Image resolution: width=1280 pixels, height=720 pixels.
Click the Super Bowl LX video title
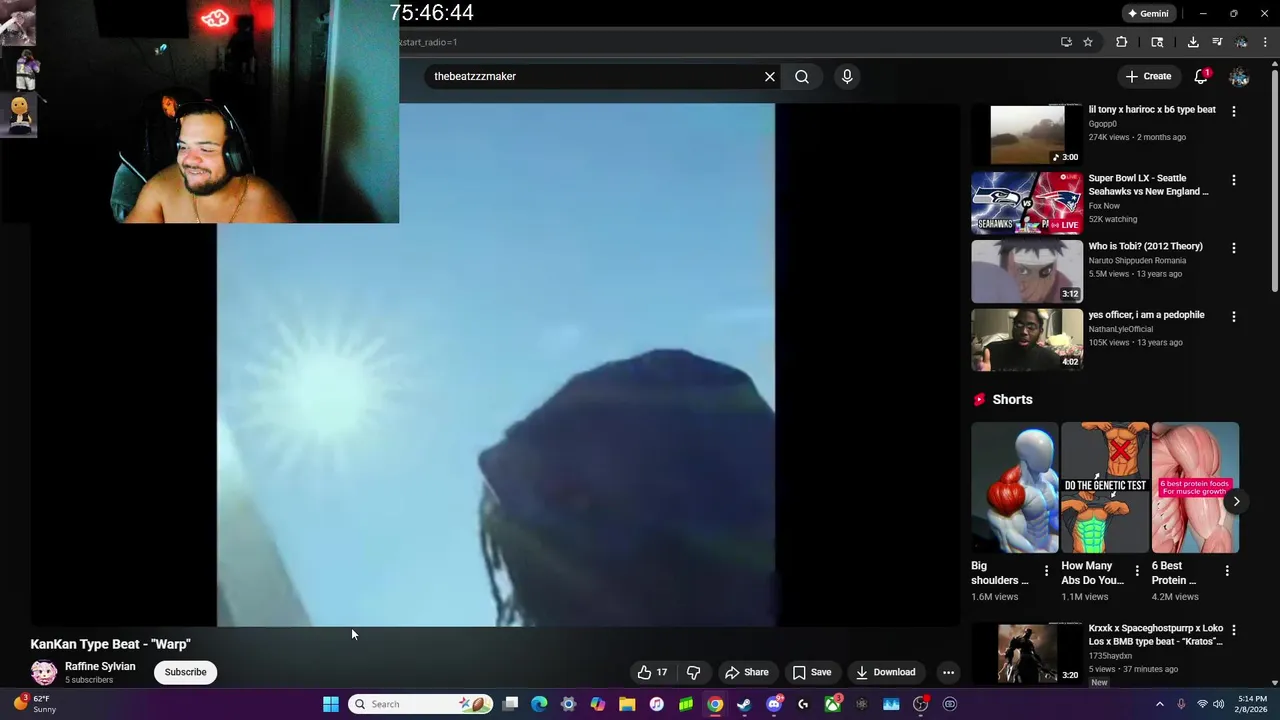(x=1148, y=184)
